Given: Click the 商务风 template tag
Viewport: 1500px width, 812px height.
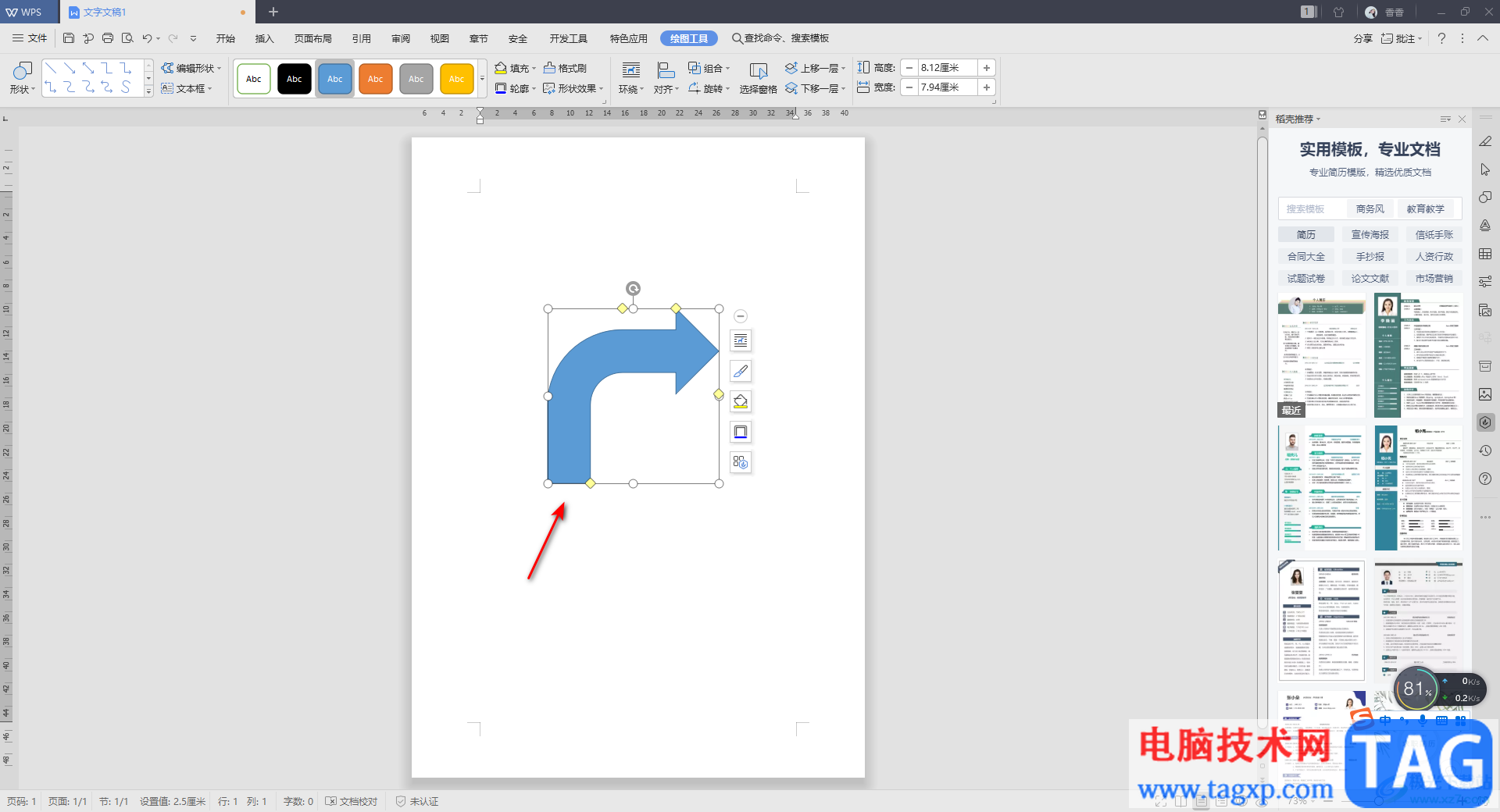Looking at the screenshot, I should pyautogui.click(x=1370, y=208).
